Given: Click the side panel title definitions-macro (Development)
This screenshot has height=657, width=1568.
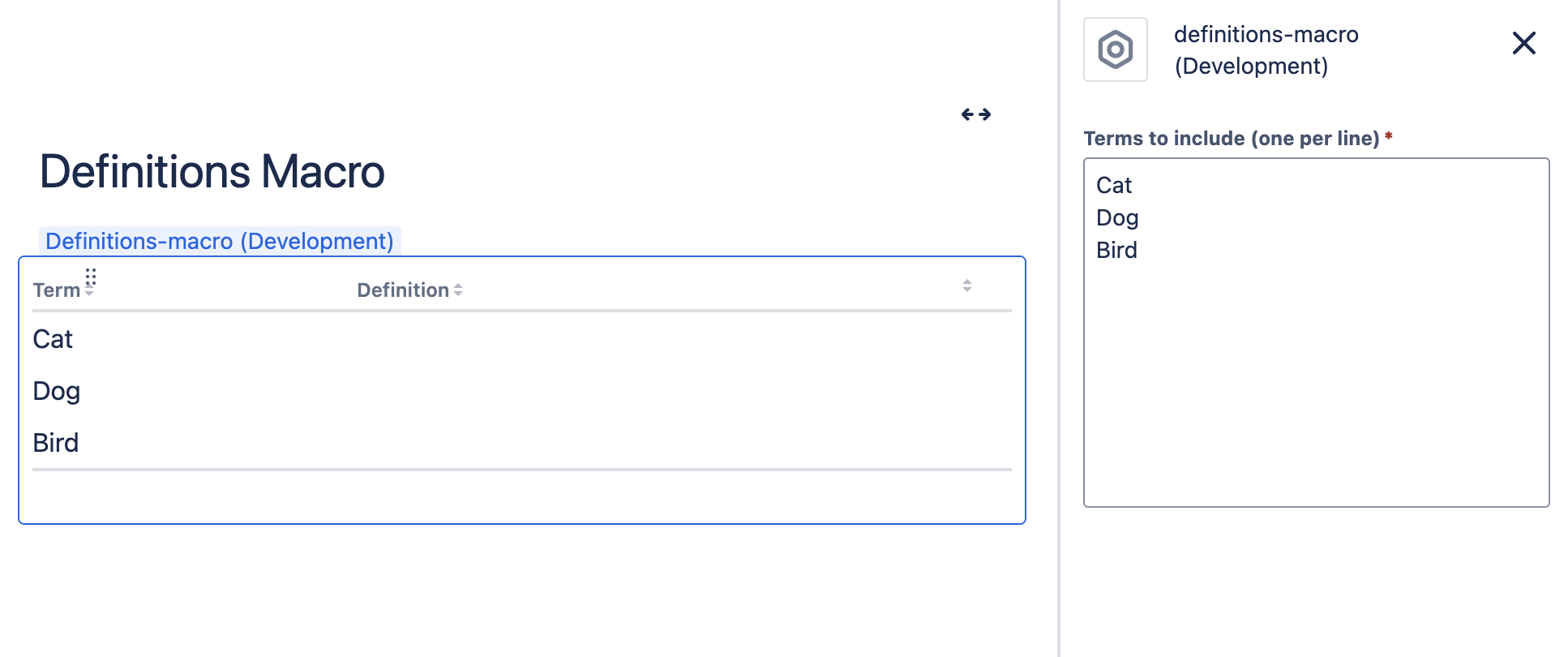Looking at the screenshot, I should click(x=1266, y=50).
